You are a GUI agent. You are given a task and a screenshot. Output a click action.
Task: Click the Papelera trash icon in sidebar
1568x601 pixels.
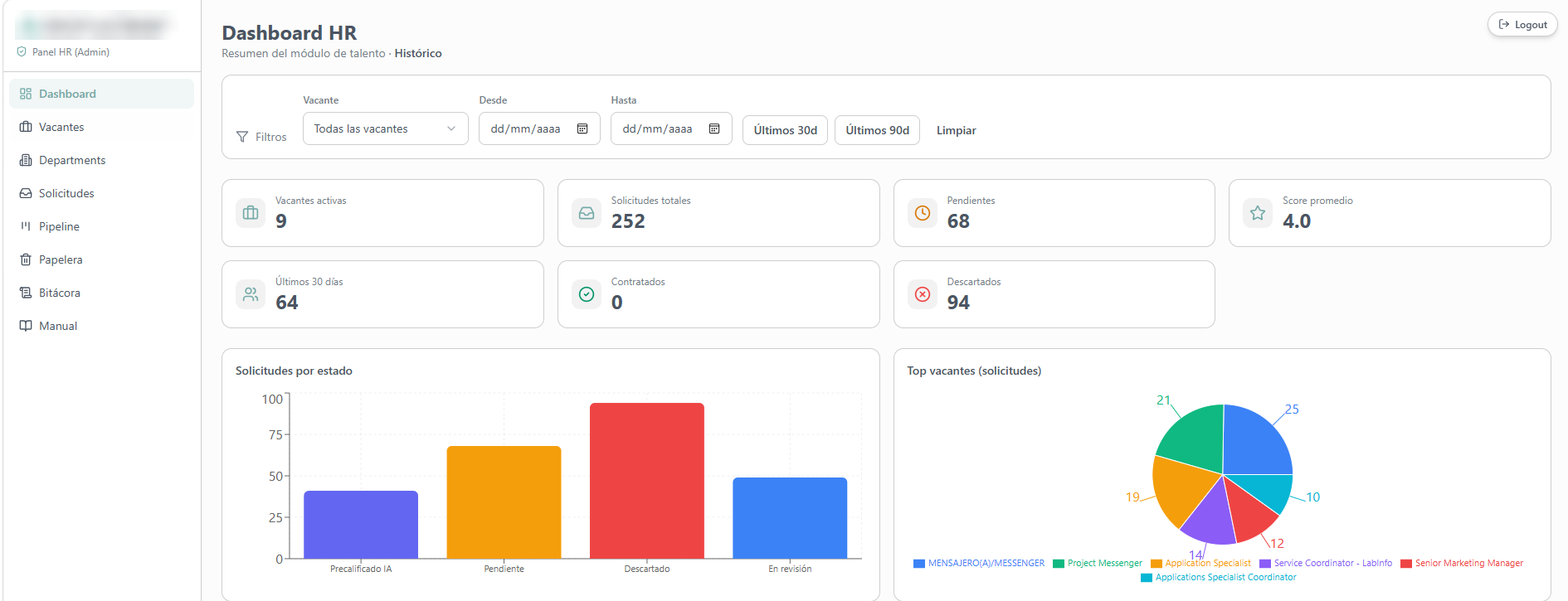click(26, 259)
